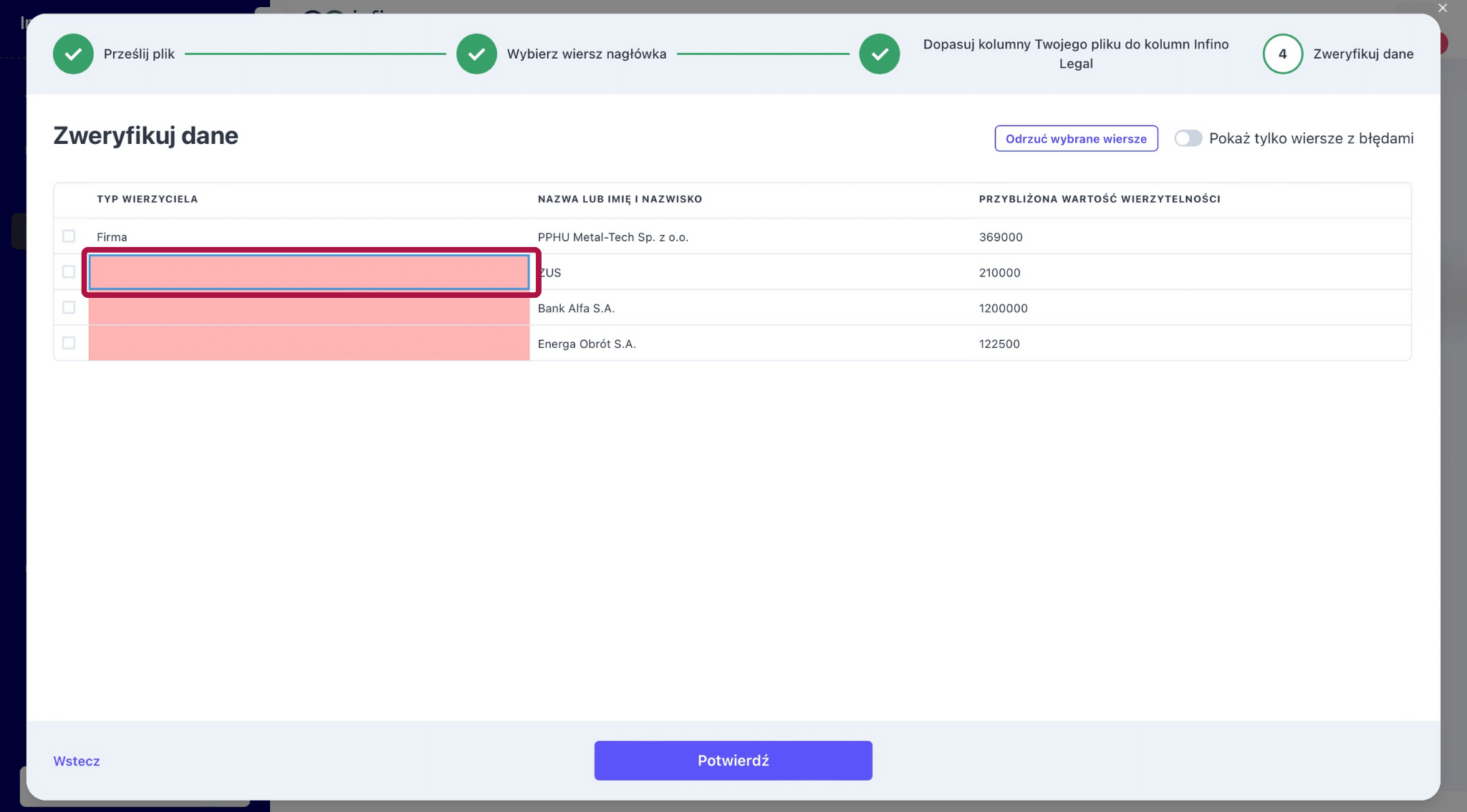Screen dimensions: 1467x812
Task: Tick the checkbox for the ZUS row
Action: tap(69, 272)
